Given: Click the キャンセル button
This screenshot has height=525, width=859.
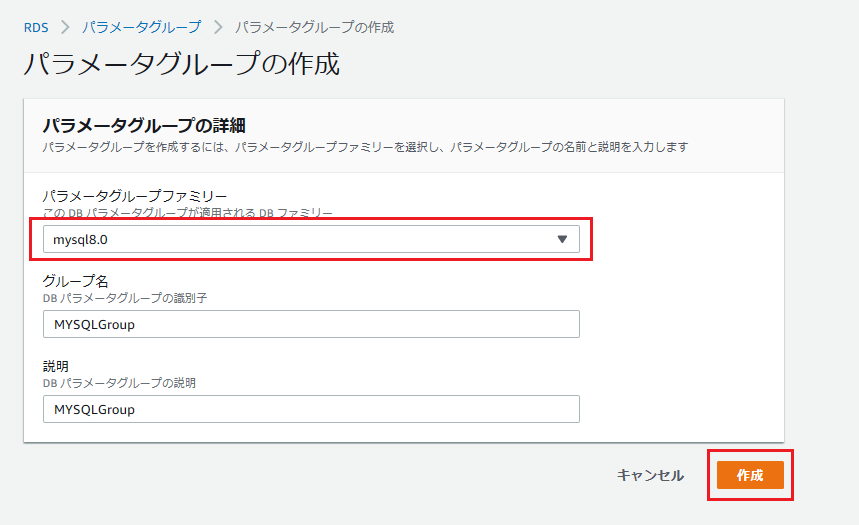Looking at the screenshot, I should point(650,475).
